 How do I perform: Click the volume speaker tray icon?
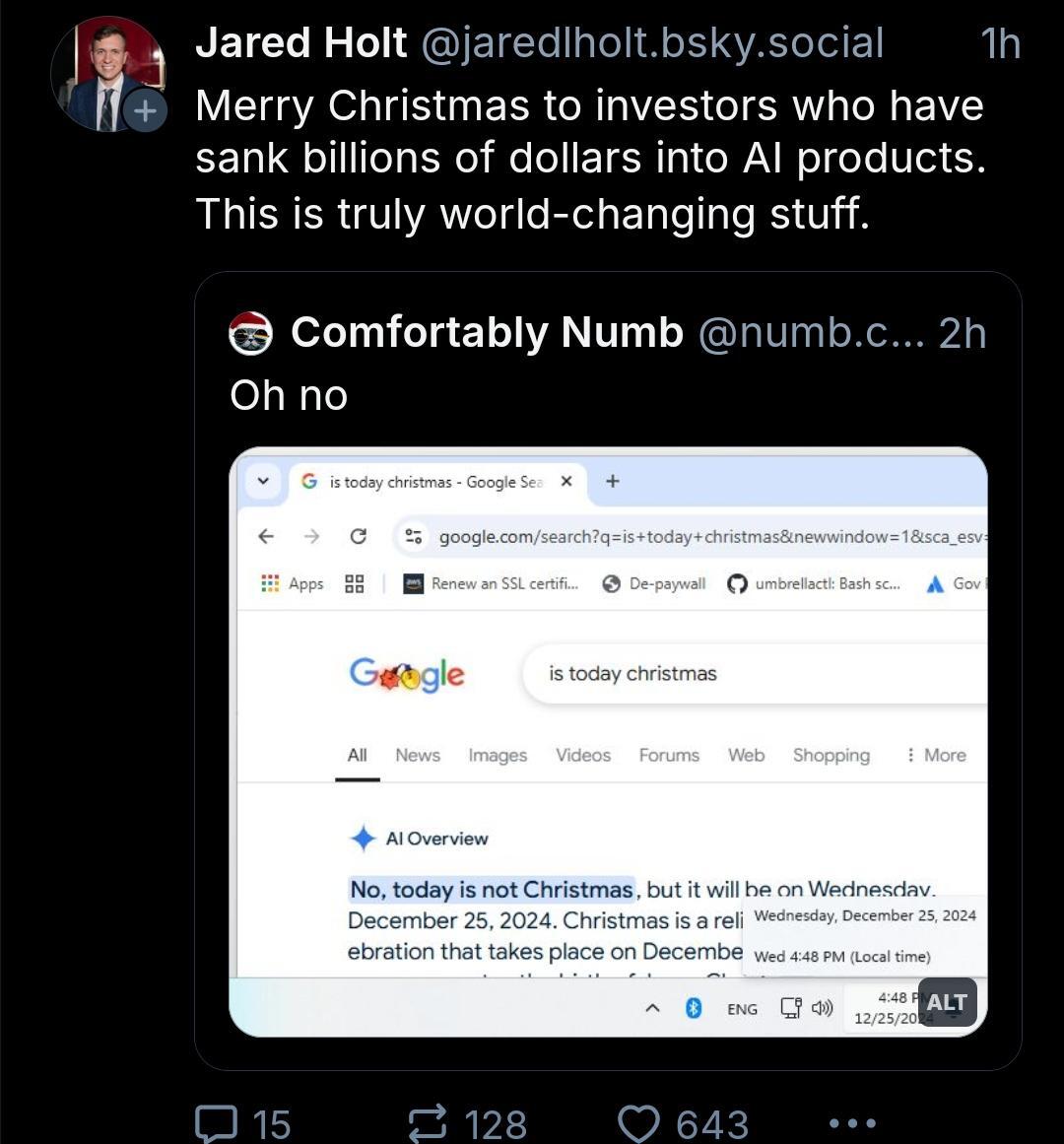point(822,1008)
